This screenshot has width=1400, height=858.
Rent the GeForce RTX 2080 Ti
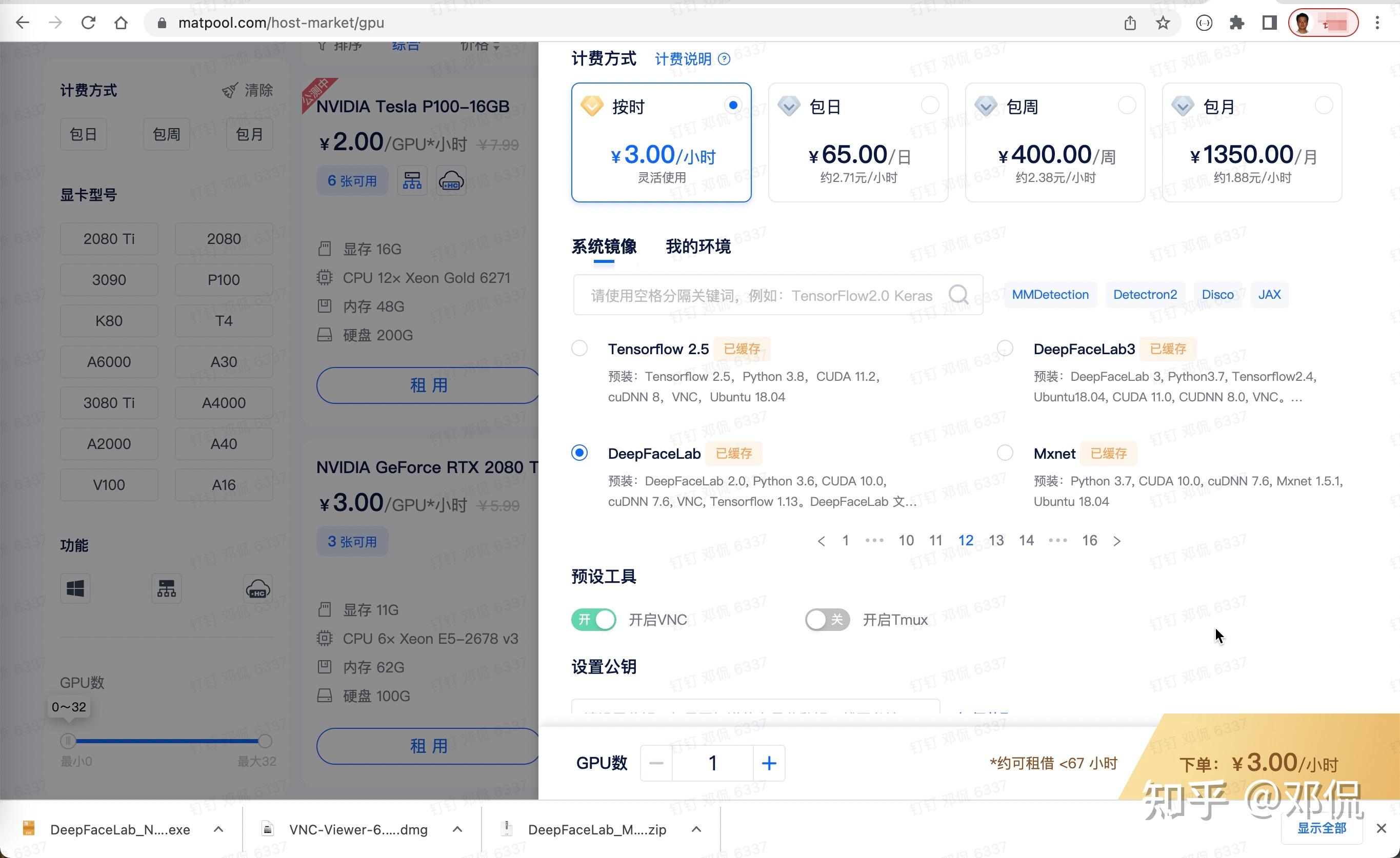428,746
